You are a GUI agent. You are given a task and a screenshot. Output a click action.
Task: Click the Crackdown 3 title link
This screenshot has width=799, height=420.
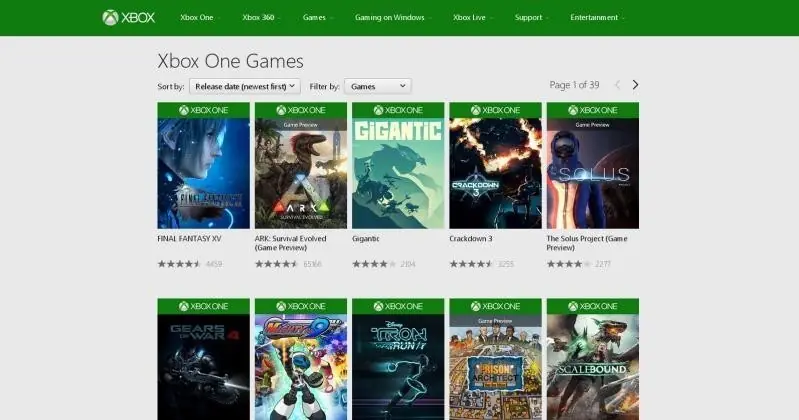pyautogui.click(x=471, y=239)
